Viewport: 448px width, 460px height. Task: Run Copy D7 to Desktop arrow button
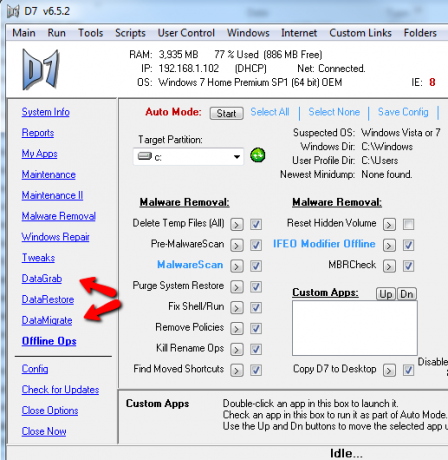(389, 370)
